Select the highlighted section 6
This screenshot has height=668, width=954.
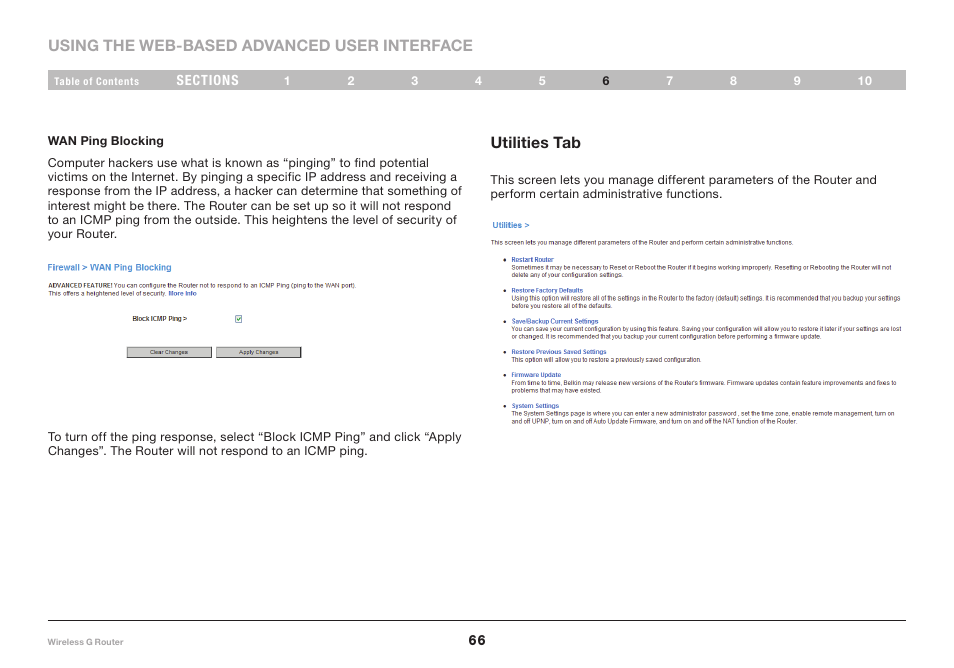click(605, 81)
